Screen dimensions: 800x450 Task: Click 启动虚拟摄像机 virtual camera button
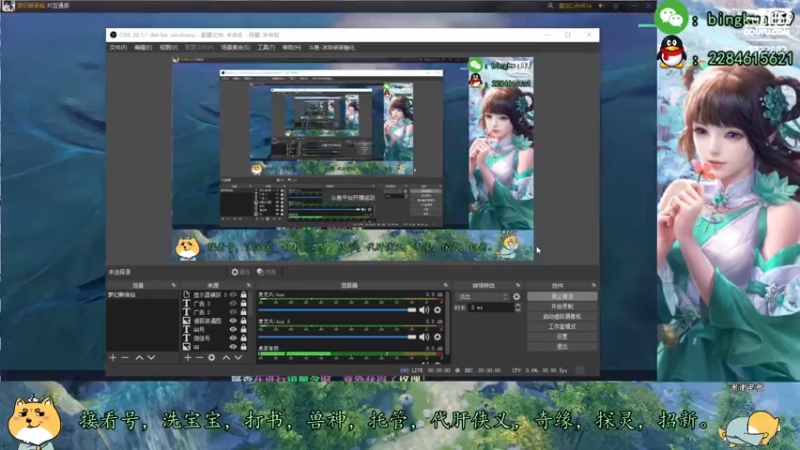click(x=562, y=316)
